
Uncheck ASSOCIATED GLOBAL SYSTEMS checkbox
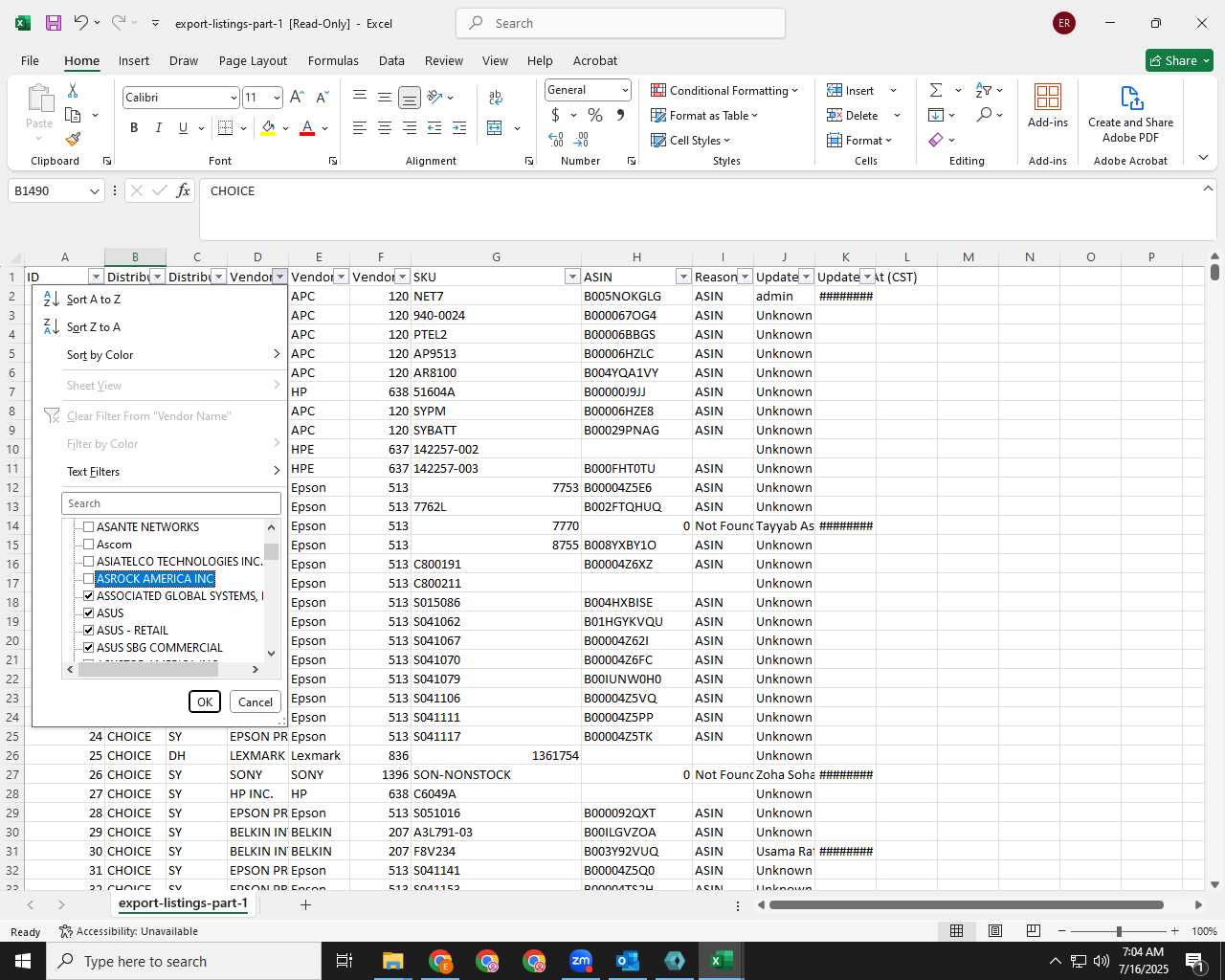coord(89,596)
